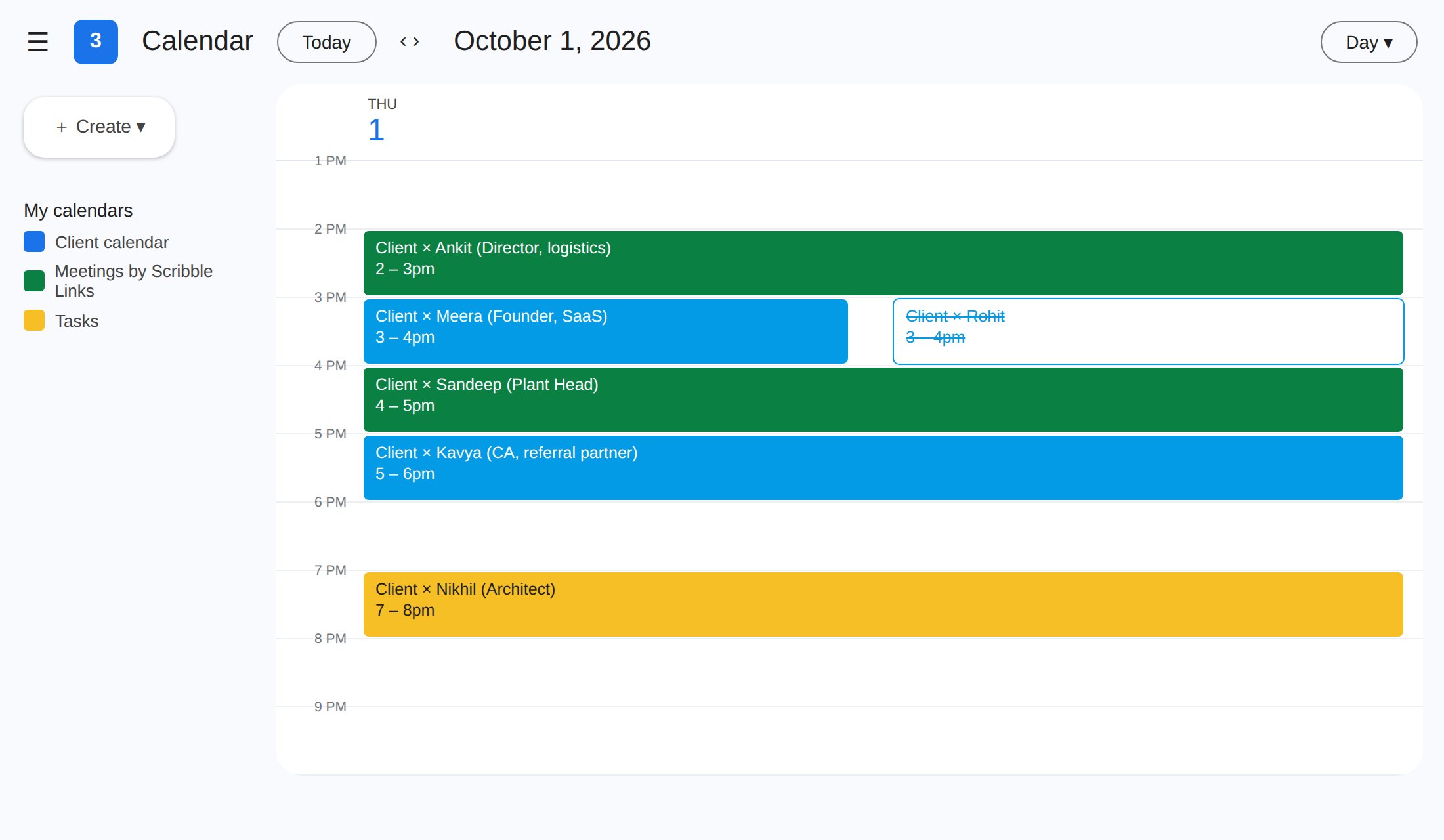Toggle Meetings by Scribble Links calendar

34,280
